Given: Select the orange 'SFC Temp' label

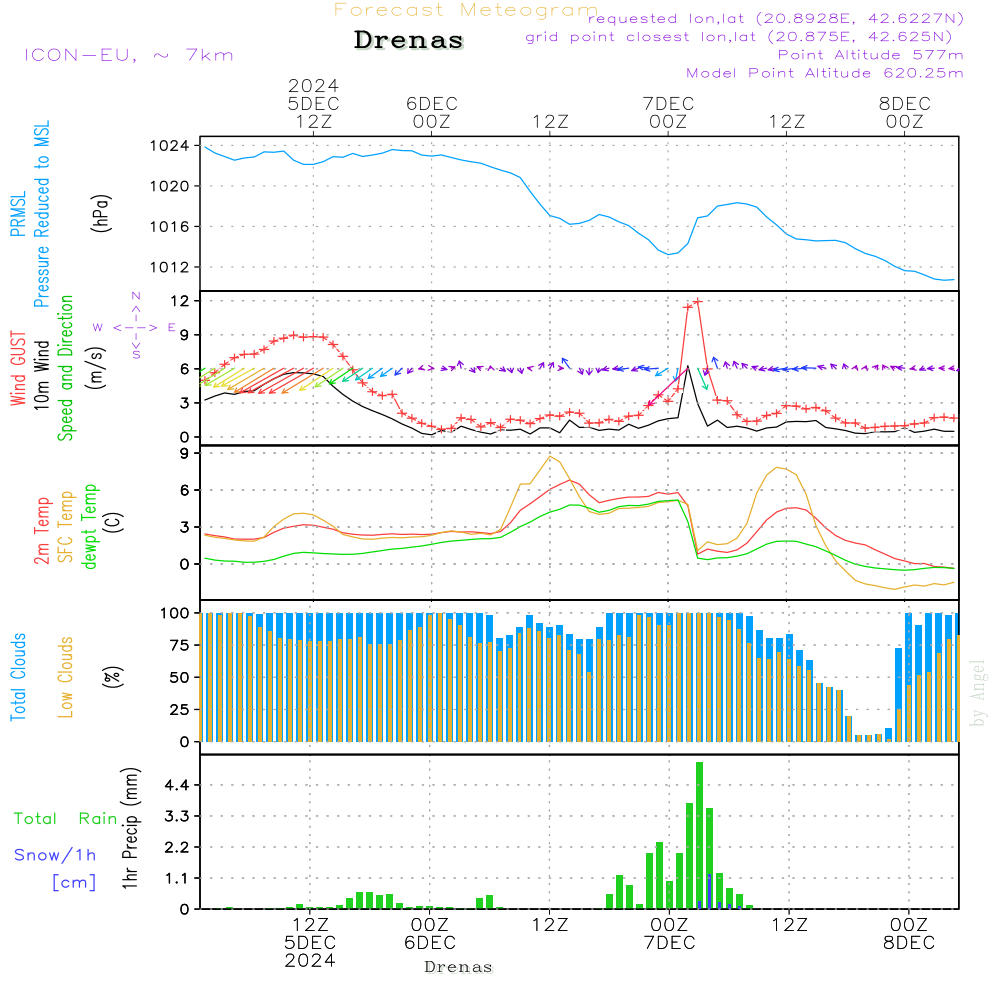Looking at the screenshot, I should pyautogui.click(x=66, y=527).
